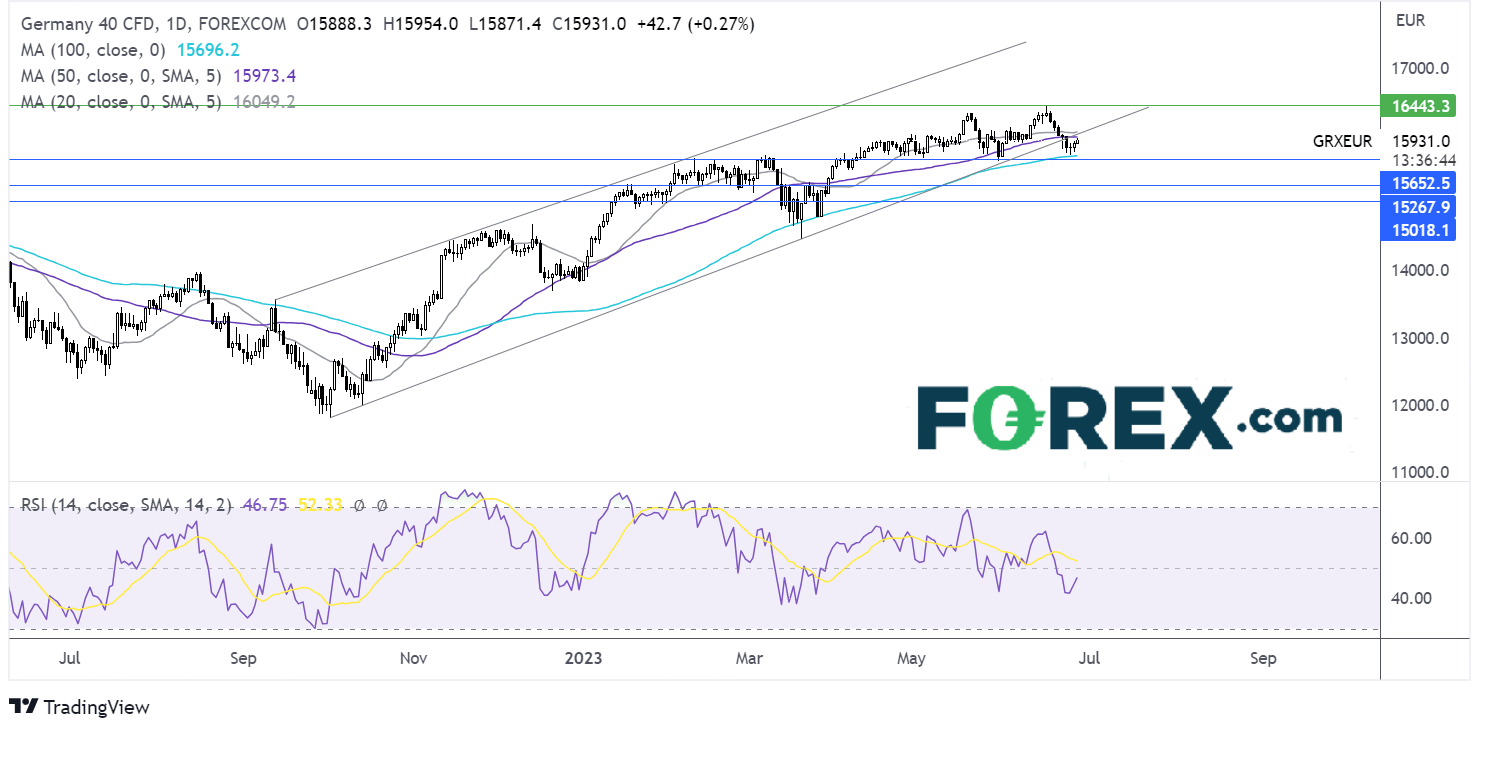Click the MA (20, close, 0, SMA, 5) legend
The height and width of the screenshot is (773, 1491).
pos(119,102)
